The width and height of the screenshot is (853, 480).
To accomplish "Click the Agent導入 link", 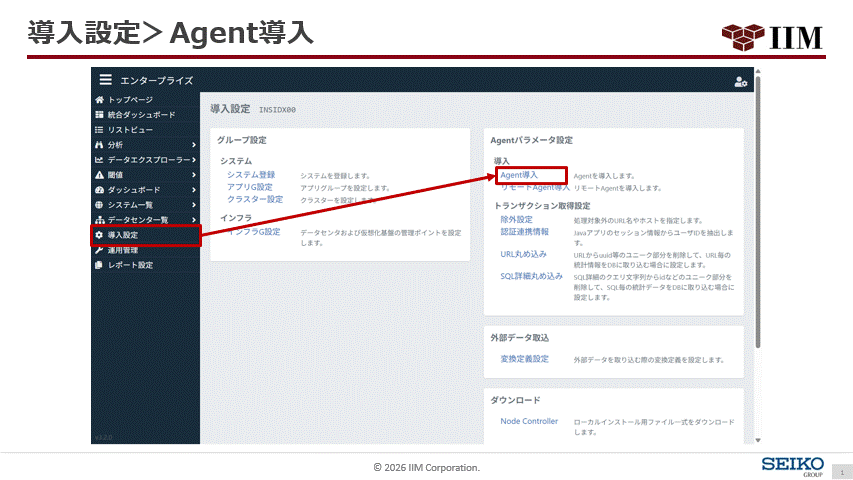I will point(519,175).
